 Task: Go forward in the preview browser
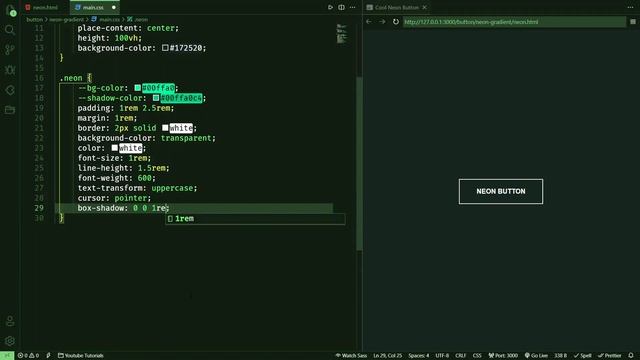pos(382,22)
